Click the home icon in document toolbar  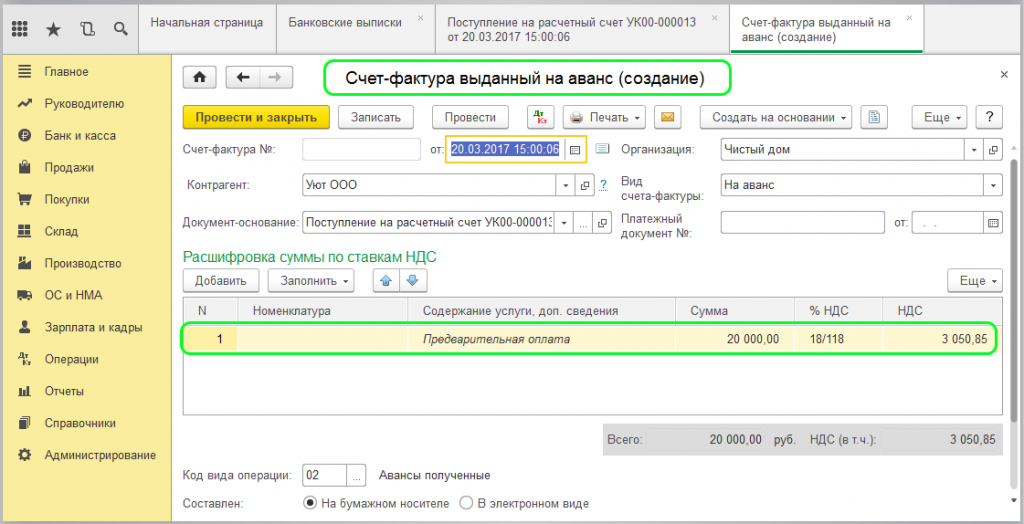pos(199,77)
